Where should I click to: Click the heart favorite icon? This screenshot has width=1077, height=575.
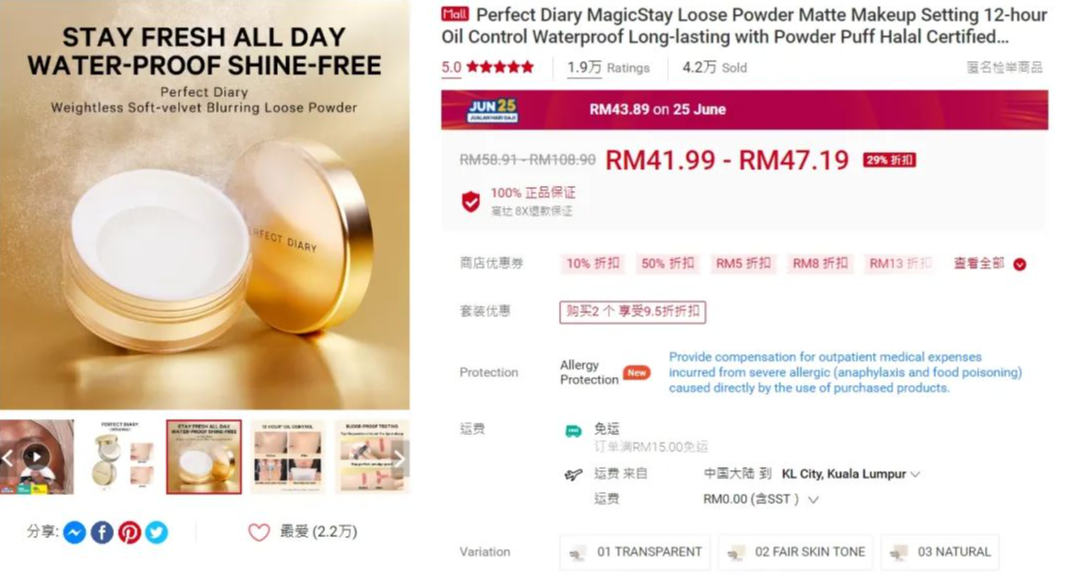coord(259,532)
